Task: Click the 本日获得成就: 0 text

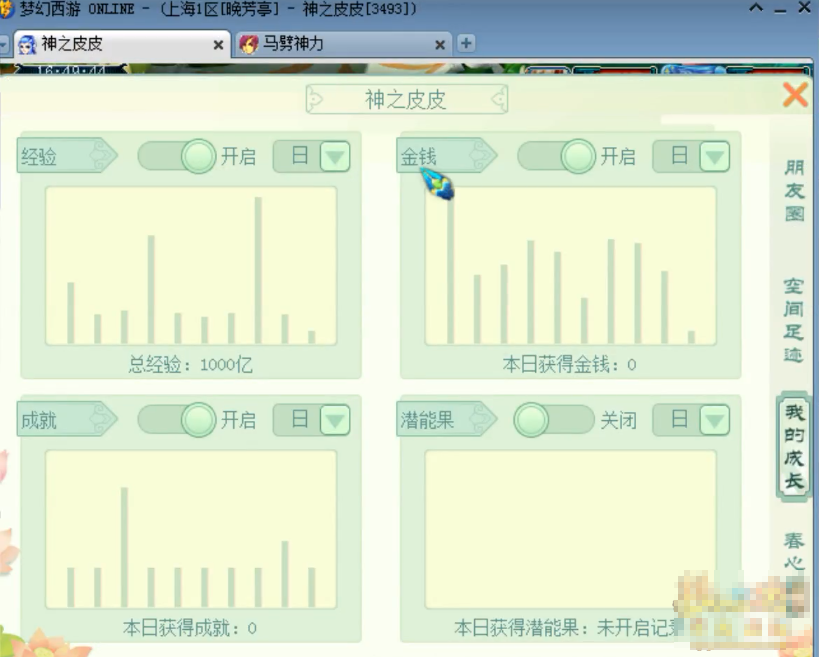Action: pos(190,628)
